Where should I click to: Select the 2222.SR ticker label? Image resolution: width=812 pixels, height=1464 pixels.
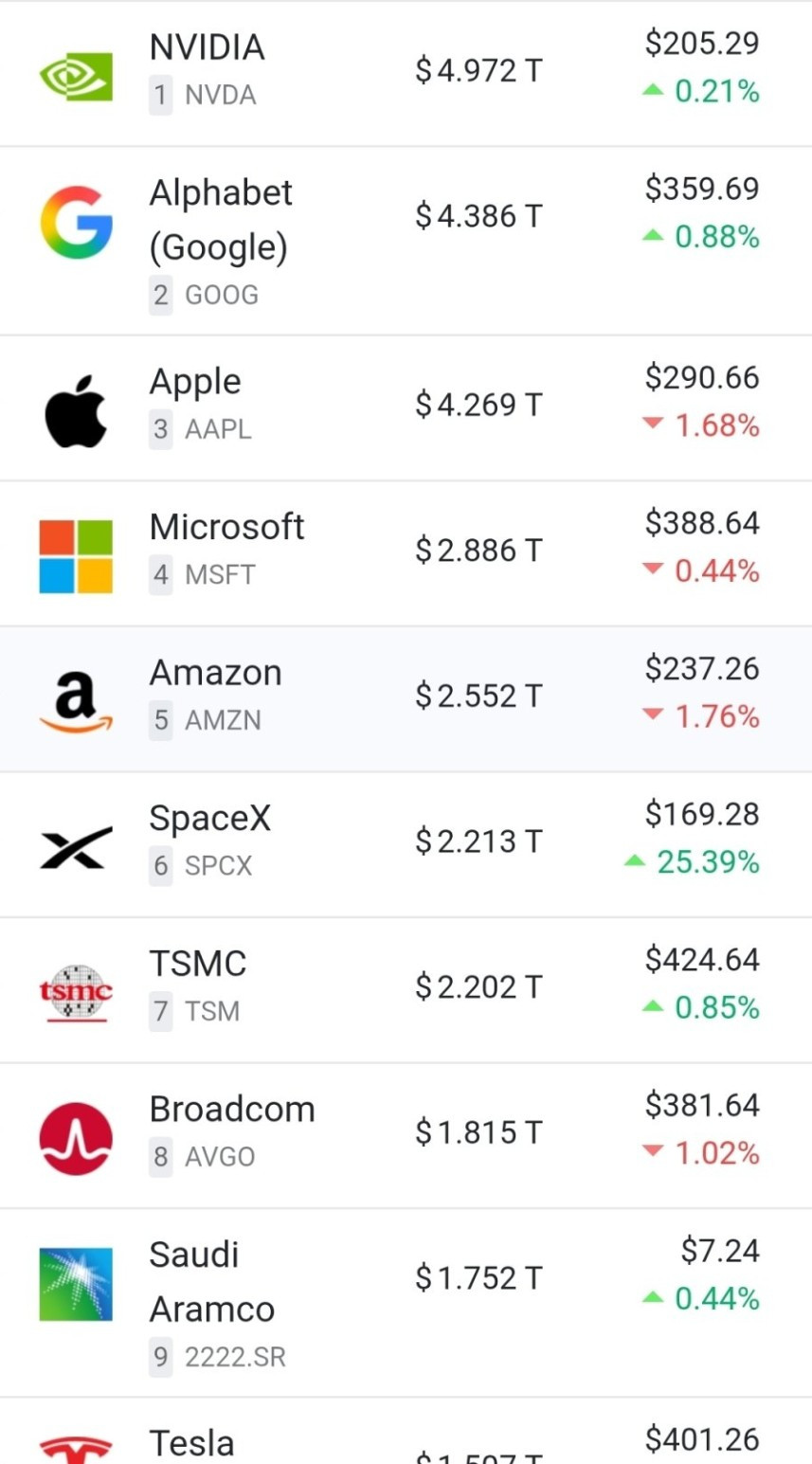(235, 1357)
